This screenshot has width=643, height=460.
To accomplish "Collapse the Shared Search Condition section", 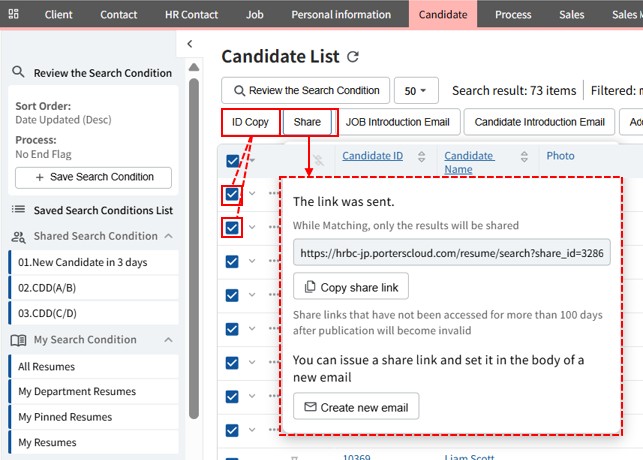I will (x=167, y=236).
